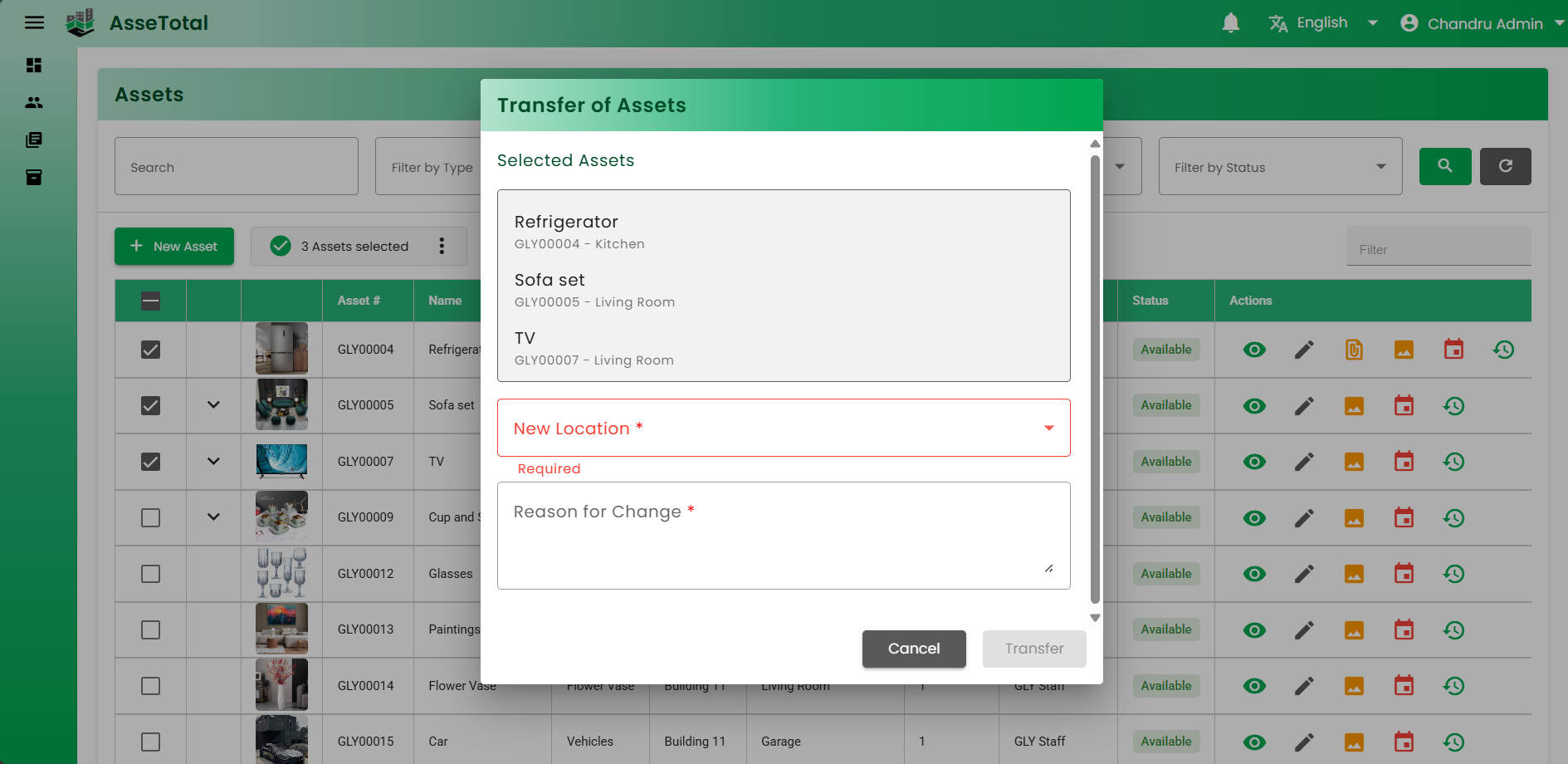Uncheck the GLY00005 row checkbox
Screen dimensions: 1568x764
[150, 405]
